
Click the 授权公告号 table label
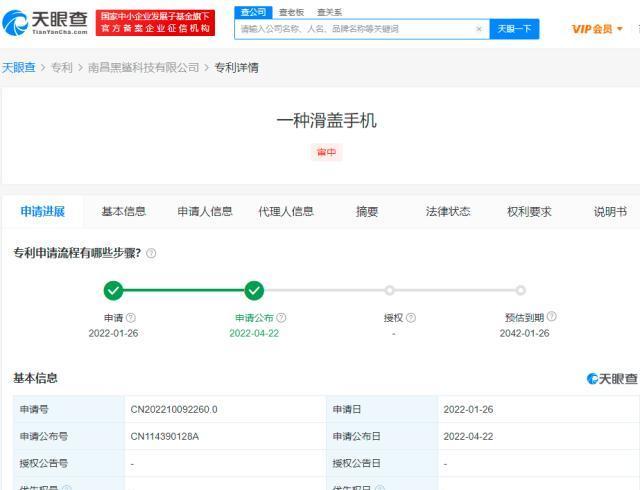pyautogui.click(x=44, y=463)
